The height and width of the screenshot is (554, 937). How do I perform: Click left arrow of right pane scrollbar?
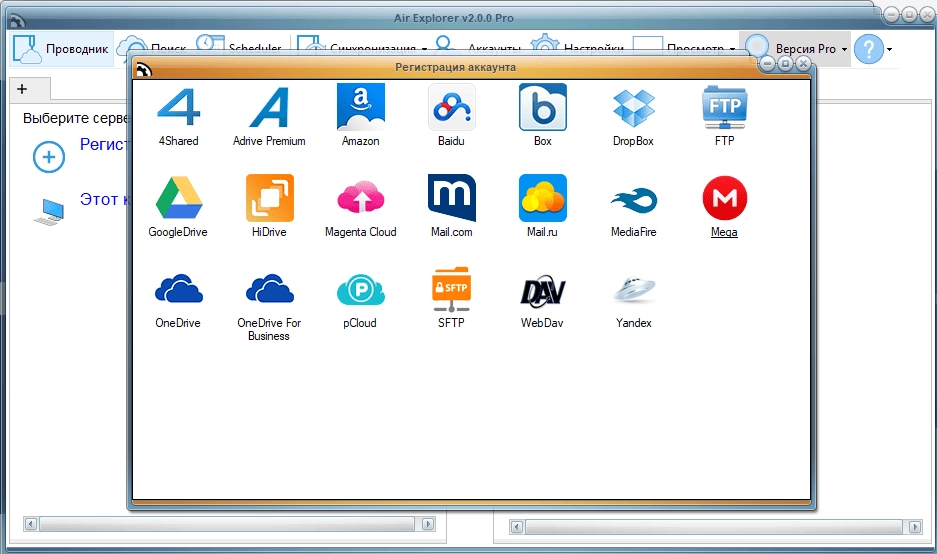click(517, 527)
